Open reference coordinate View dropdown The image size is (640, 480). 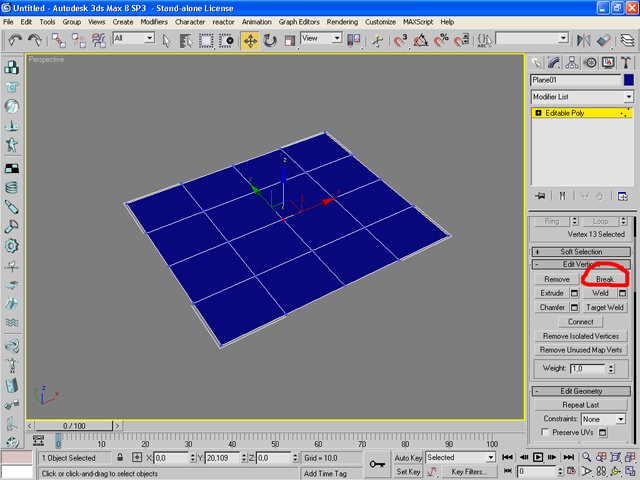coord(321,38)
